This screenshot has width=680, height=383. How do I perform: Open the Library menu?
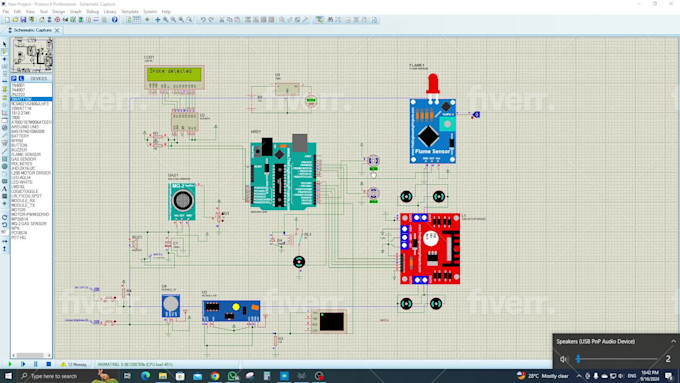pyautogui.click(x=110, y=12)
